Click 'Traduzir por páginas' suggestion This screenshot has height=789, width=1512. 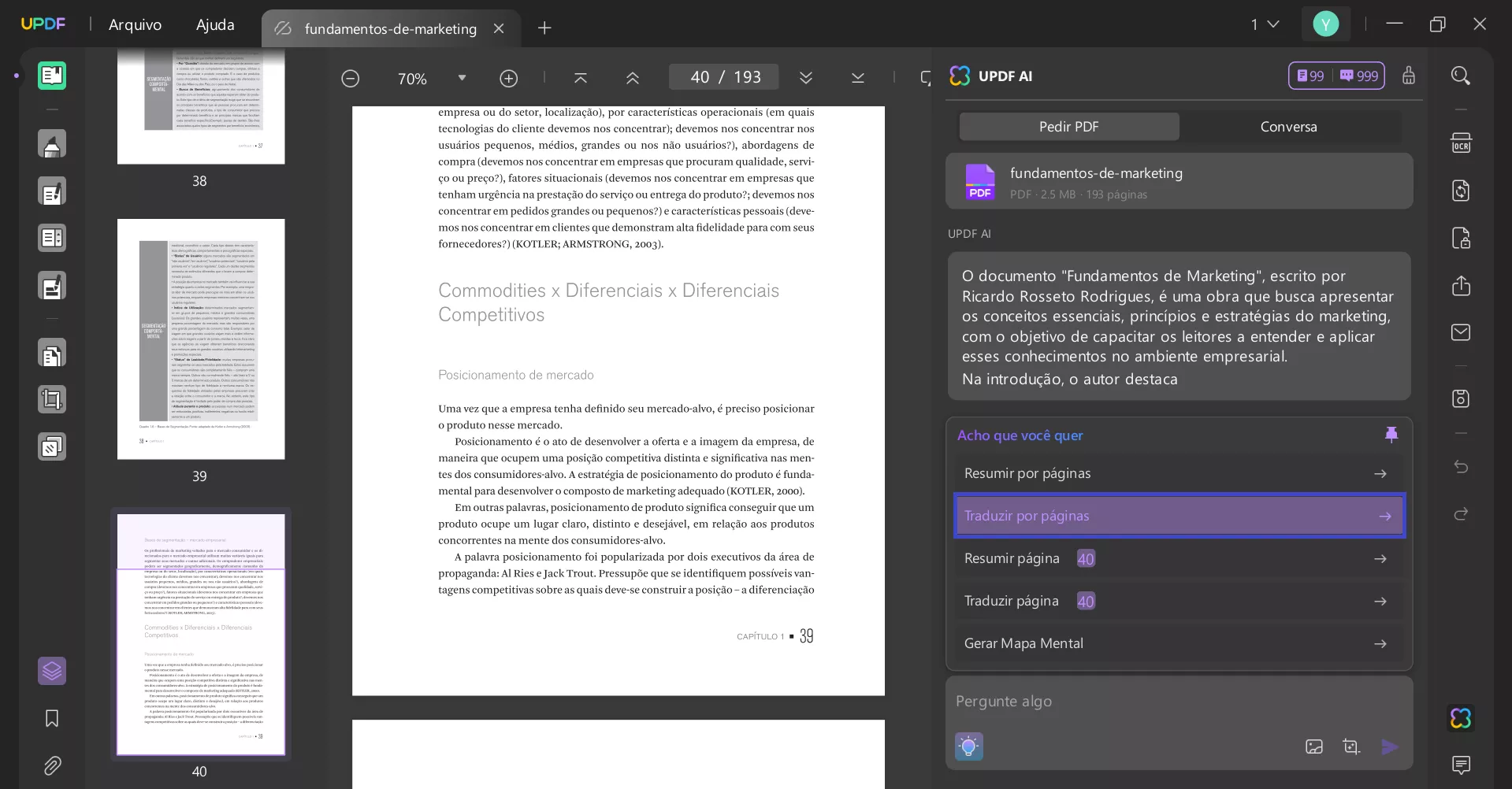1180,516
